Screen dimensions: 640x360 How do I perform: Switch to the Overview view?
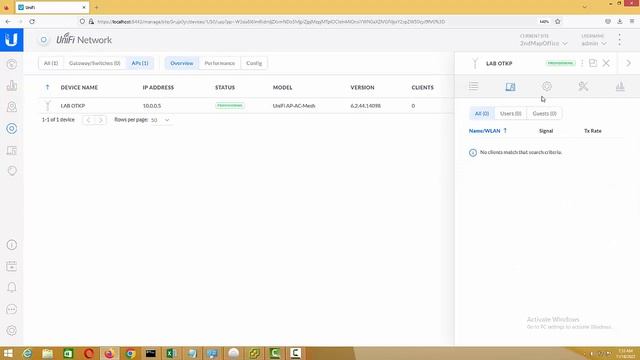click(182, 63)
